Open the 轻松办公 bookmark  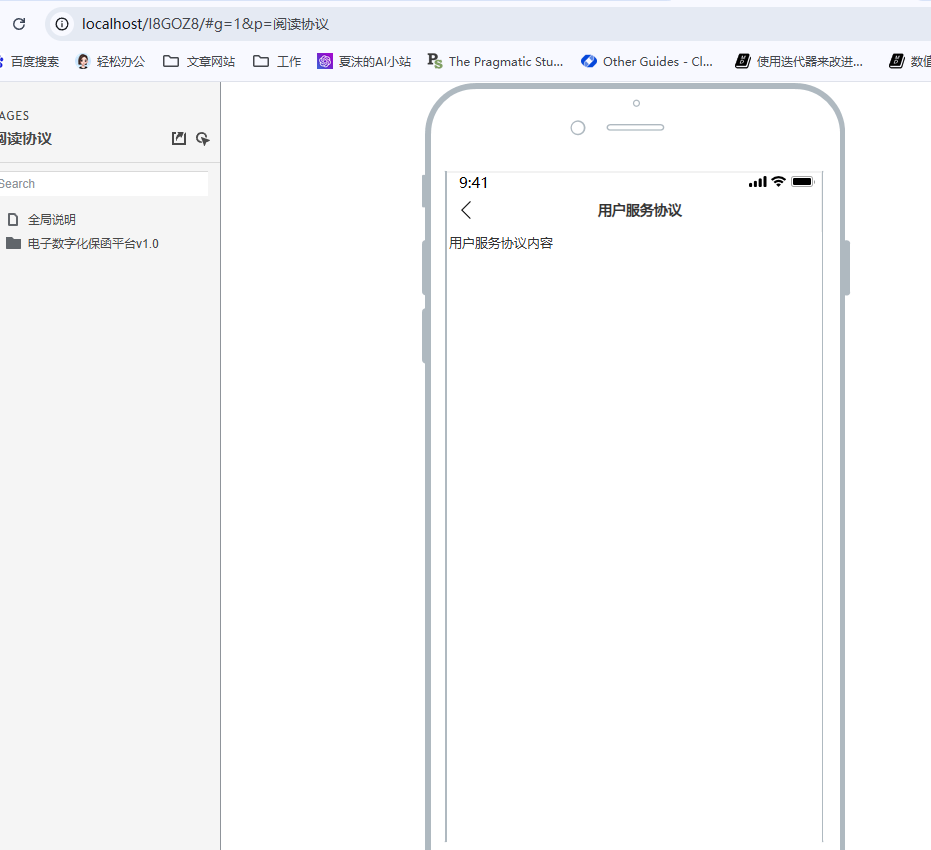[x=111, y=61]
